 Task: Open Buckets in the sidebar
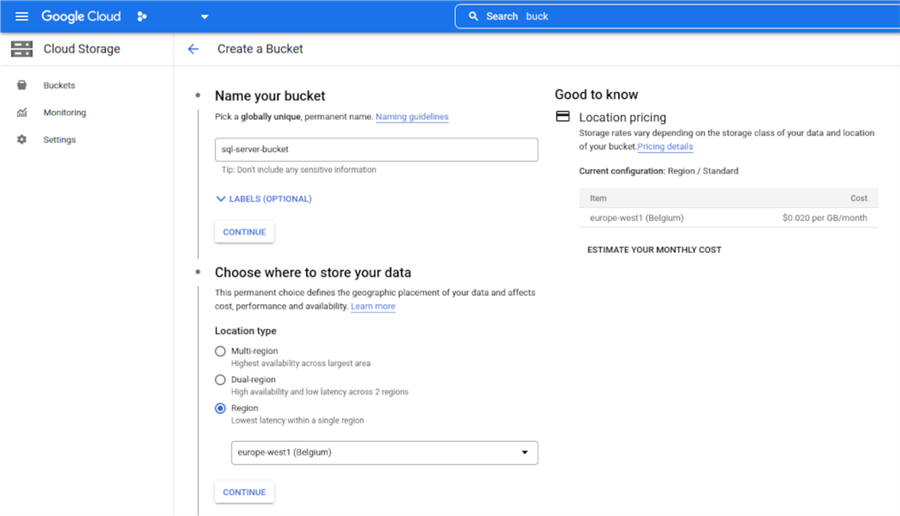coord(59,85)
